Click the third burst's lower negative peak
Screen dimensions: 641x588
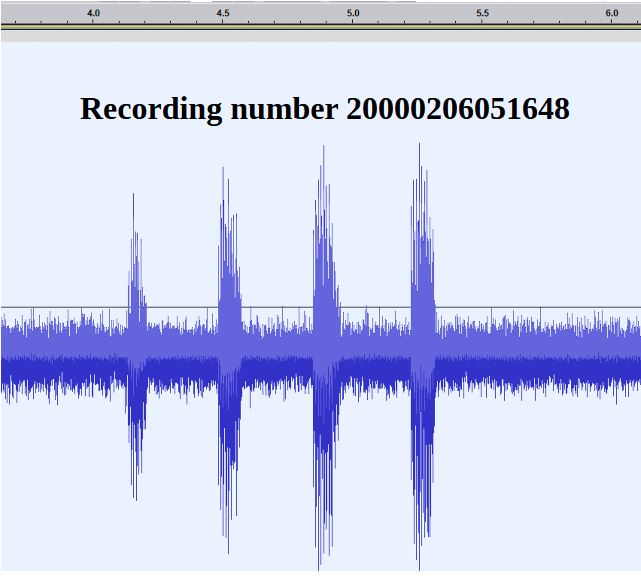coord(320,566)
